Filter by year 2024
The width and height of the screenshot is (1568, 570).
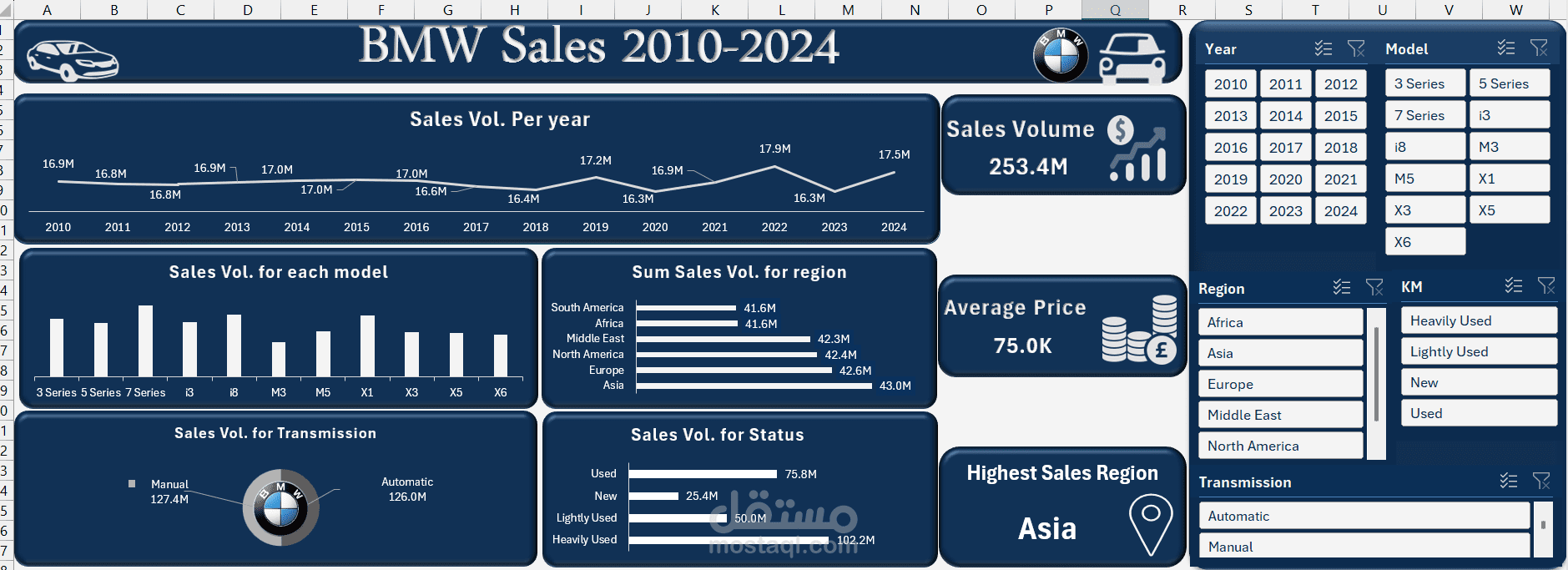[x=1340, y=211]
